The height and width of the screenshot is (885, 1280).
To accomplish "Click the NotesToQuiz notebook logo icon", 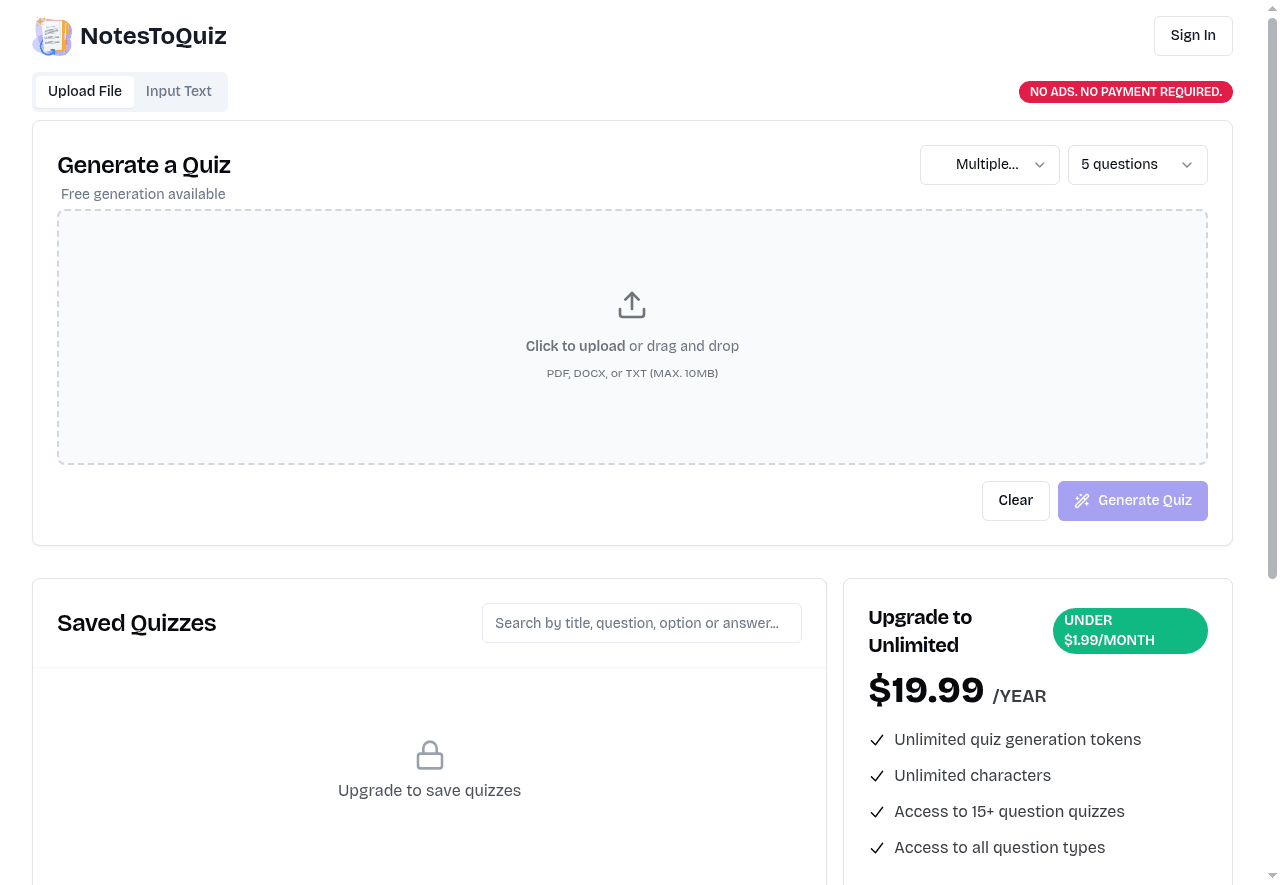I will (52, 37).
